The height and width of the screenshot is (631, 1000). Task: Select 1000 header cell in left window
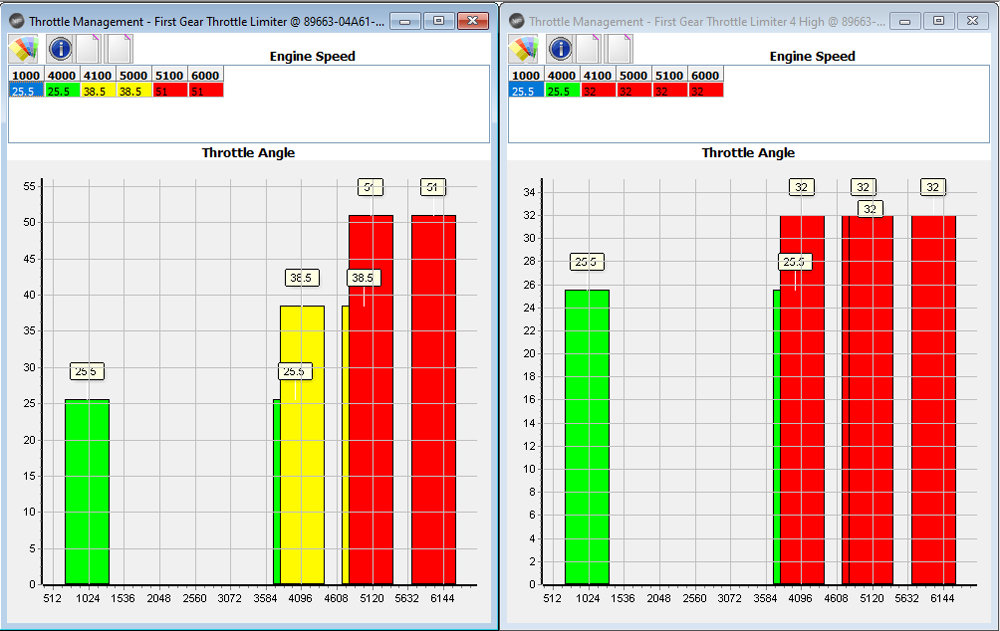pyautogui.click(x=26, y=75)
